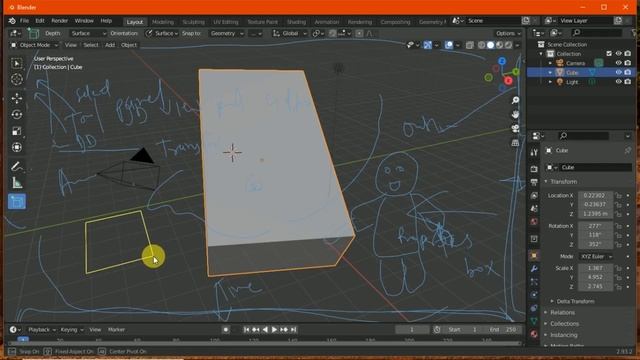Open the Tool properties tab icon
Viewport: 640px width, 360px height.
click(534, 152)
